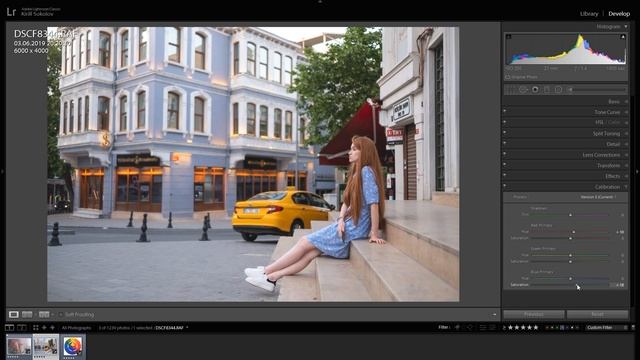Collapse the Calibration panel triangle
This screenshot has height=360, width=640.
coord(626,187)
